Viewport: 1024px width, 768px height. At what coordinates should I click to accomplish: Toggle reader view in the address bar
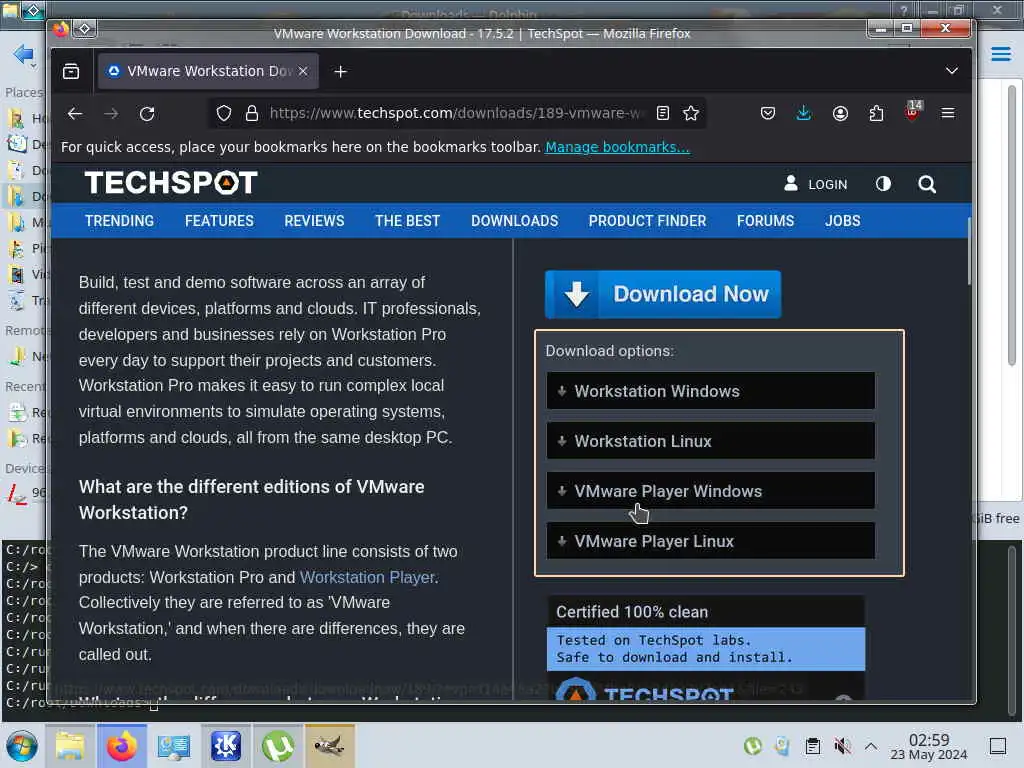(663, 114)
